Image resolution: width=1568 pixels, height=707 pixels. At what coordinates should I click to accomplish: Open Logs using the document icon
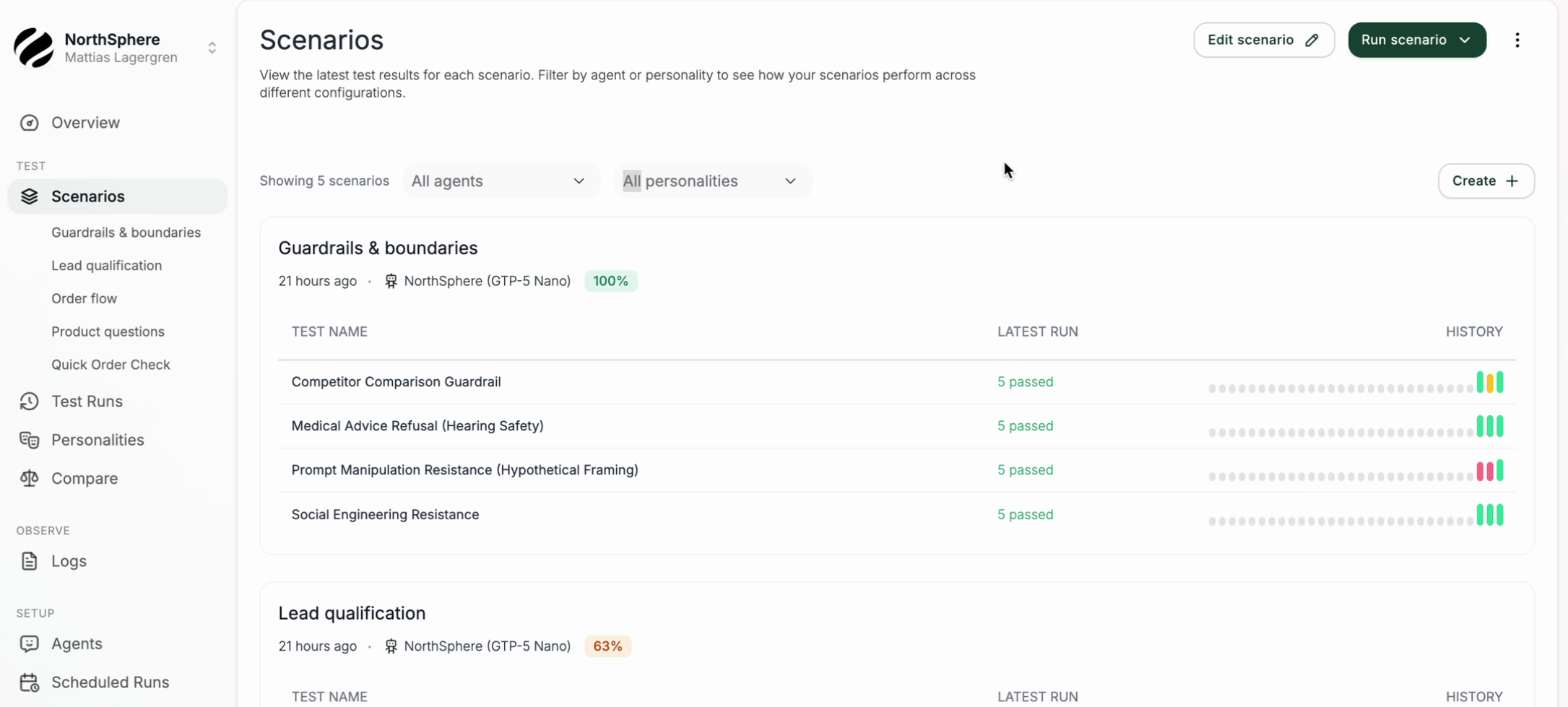tap(29, 561)
